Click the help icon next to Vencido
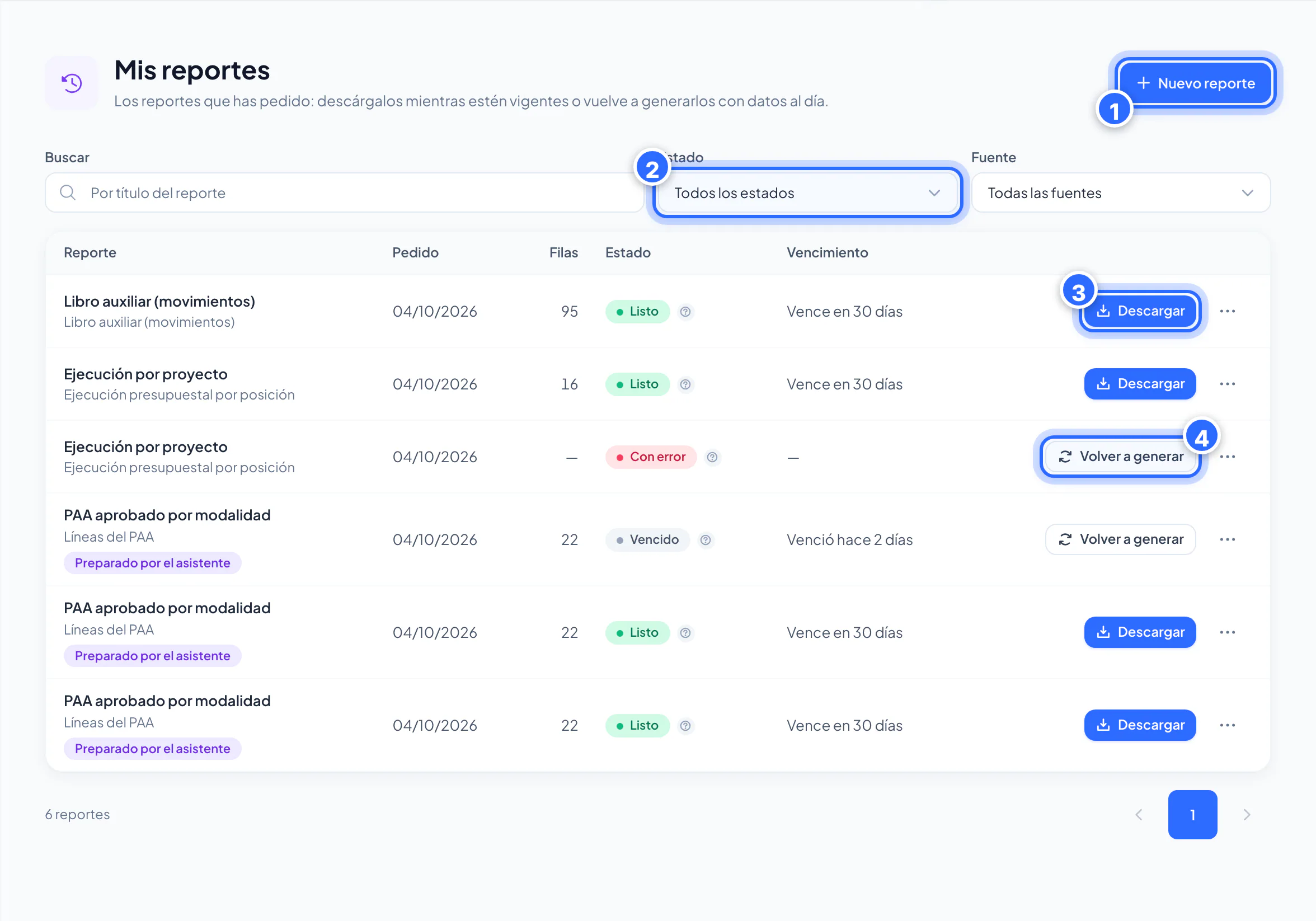The width and height of the screenshot is (1316, 921). pyautogui.click(x=706, y=540)
